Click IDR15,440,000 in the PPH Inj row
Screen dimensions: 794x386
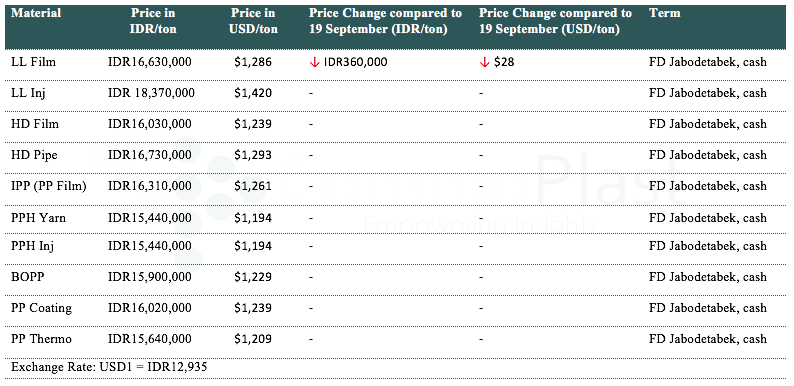coord(150,246)
